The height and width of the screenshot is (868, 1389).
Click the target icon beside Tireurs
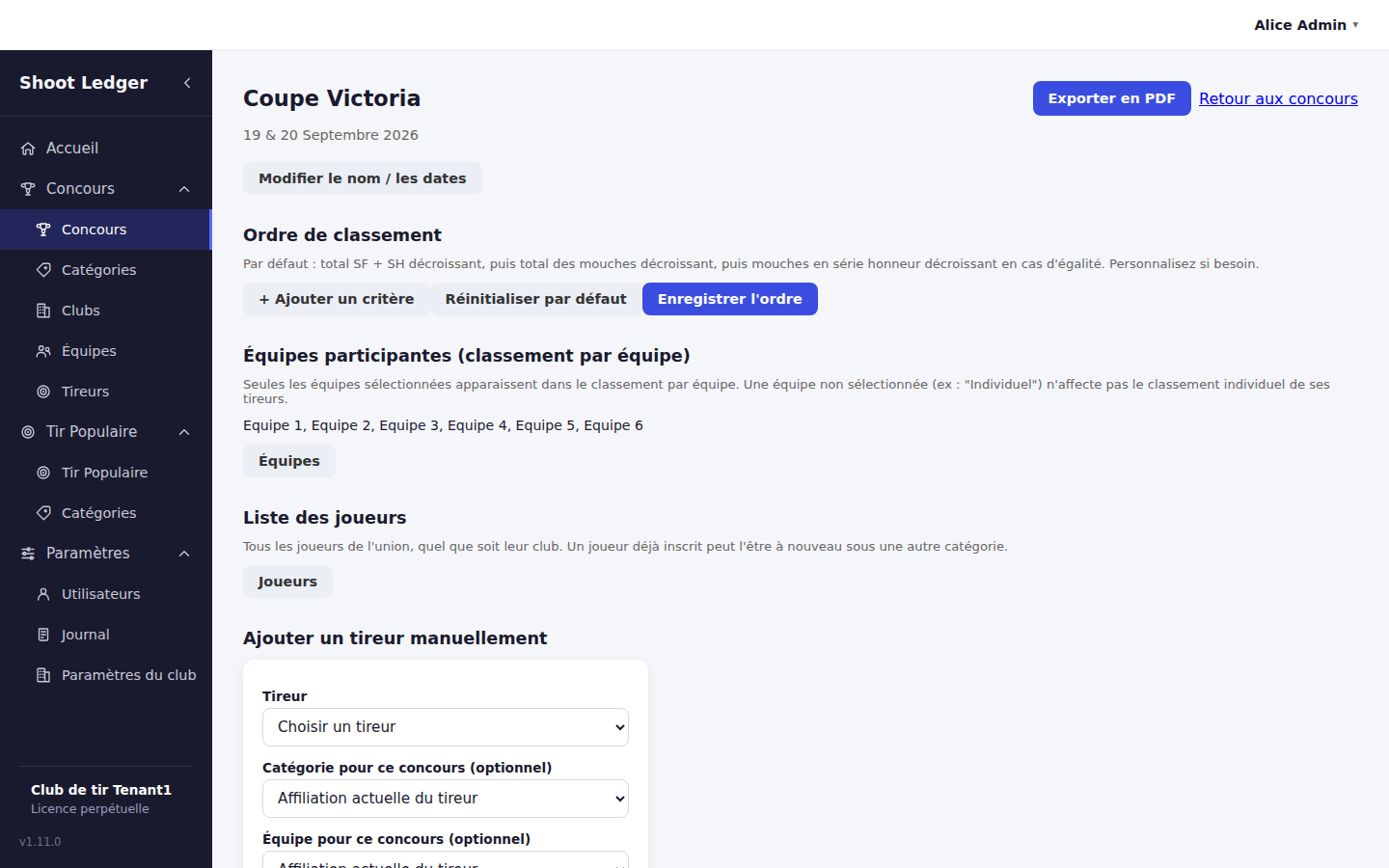(43, 392)
